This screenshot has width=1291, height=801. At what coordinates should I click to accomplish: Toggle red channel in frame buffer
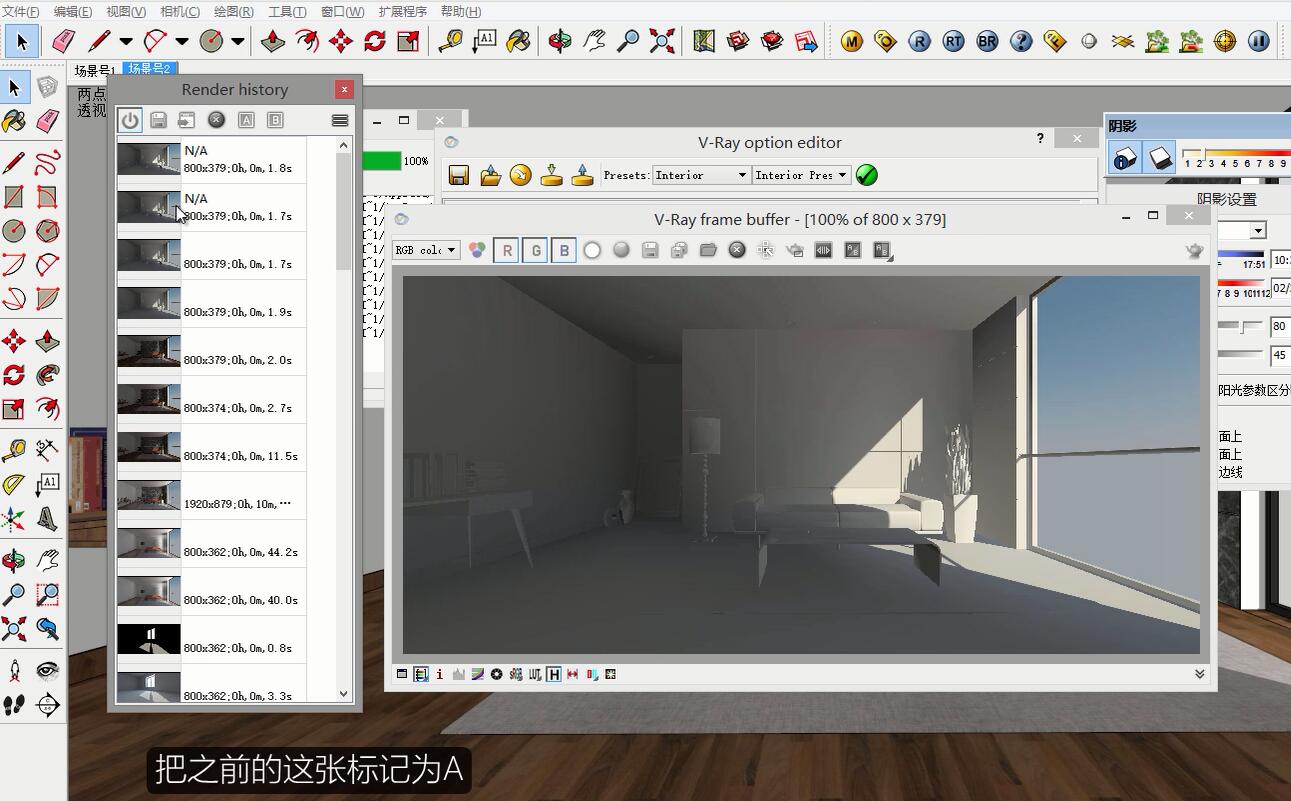click(507, 250)
